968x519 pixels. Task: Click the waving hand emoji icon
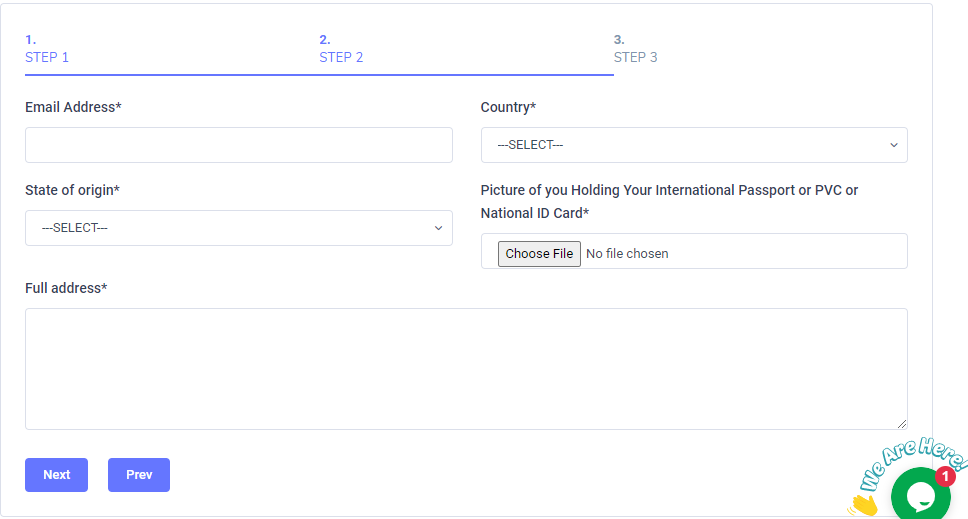860,505
